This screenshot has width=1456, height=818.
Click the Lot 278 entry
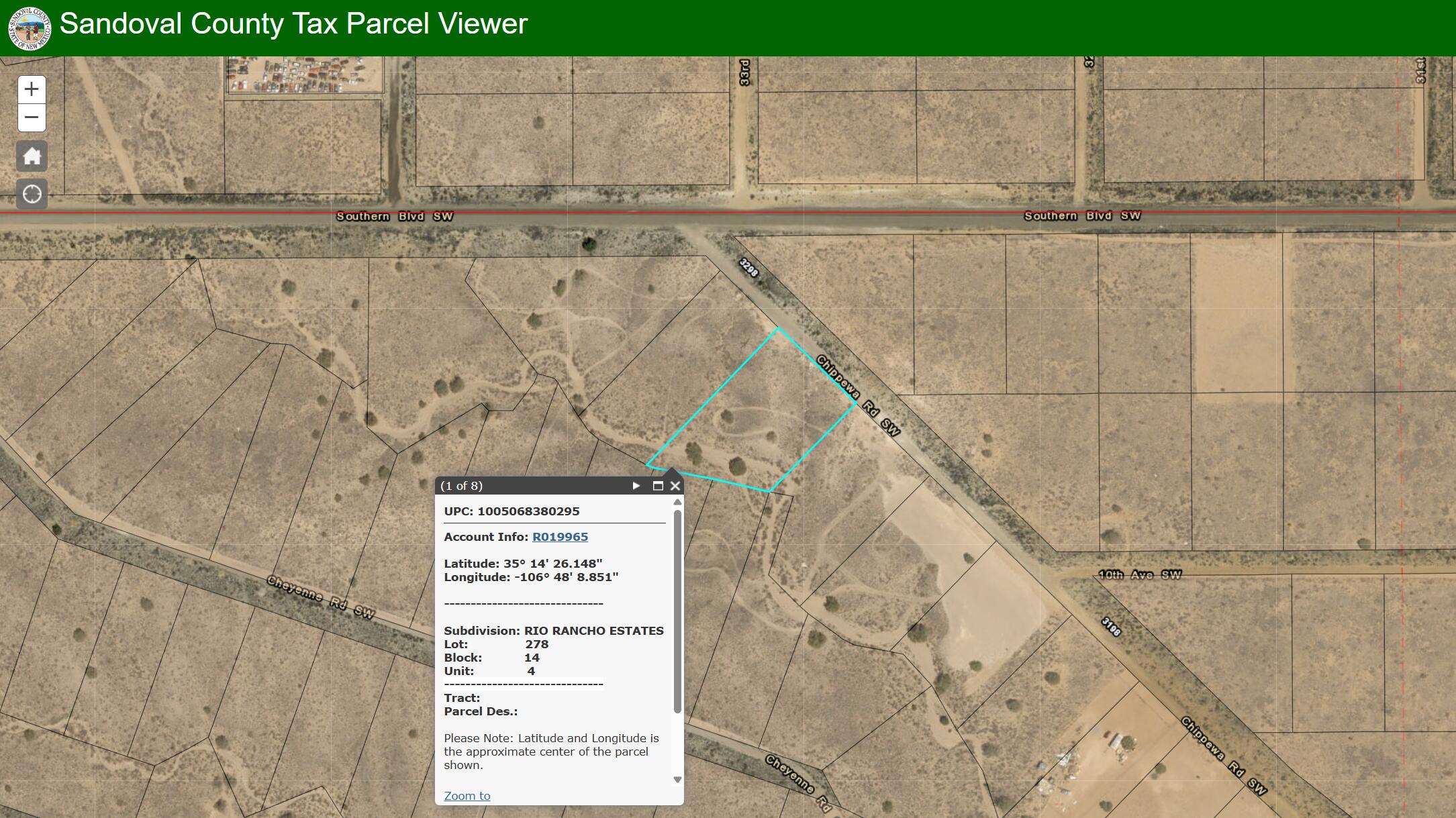click(x=496, y=644)
